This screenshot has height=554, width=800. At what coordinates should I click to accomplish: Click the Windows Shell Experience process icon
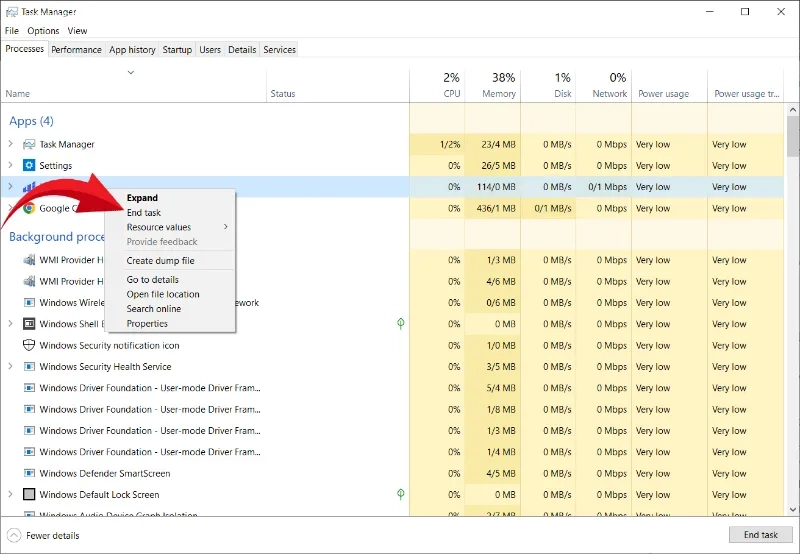click(x=29, y=324)
